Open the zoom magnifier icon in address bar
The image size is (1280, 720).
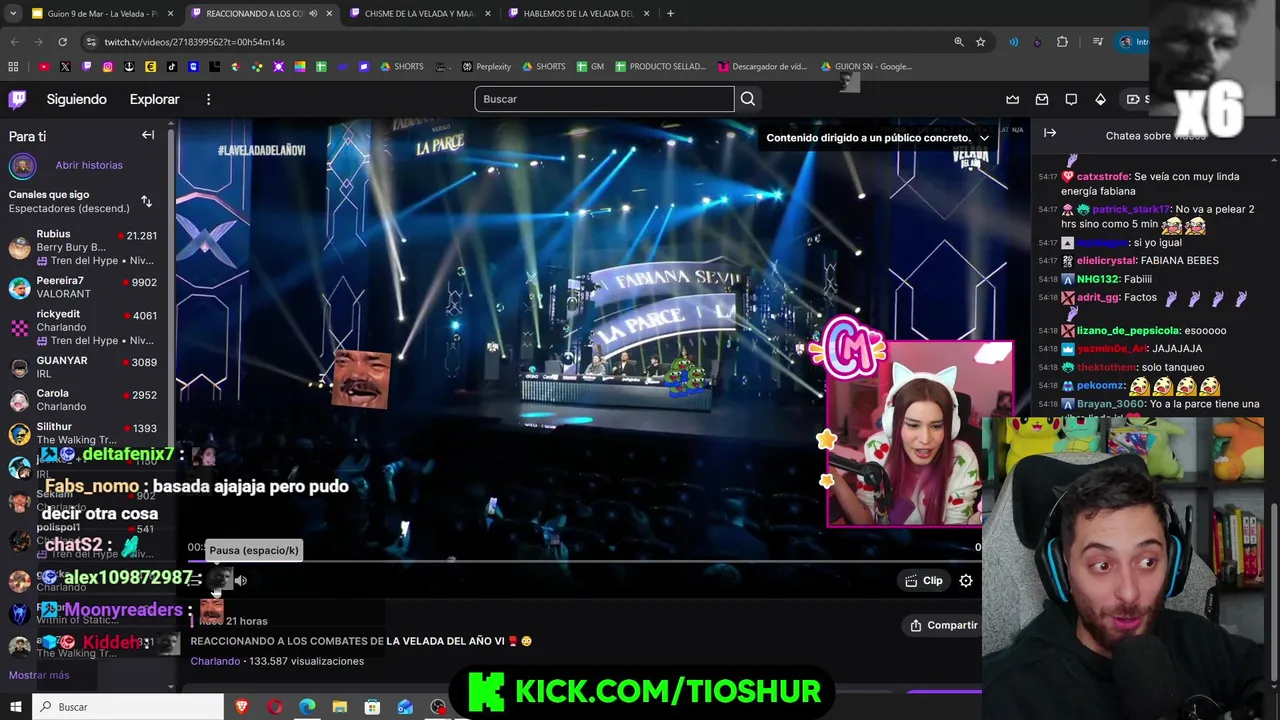point(958,42)
